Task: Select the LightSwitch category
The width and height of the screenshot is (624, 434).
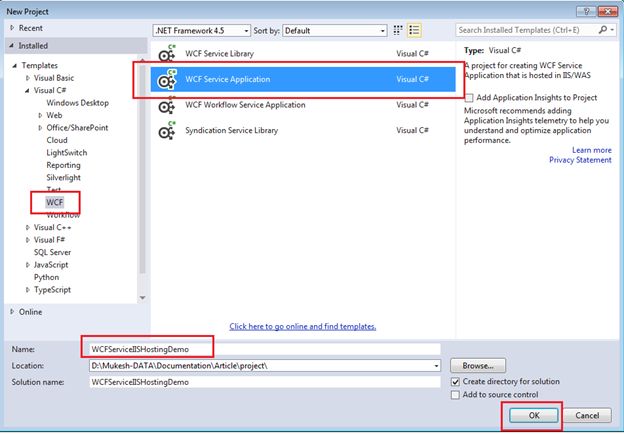Action: (x=66, y=153)
